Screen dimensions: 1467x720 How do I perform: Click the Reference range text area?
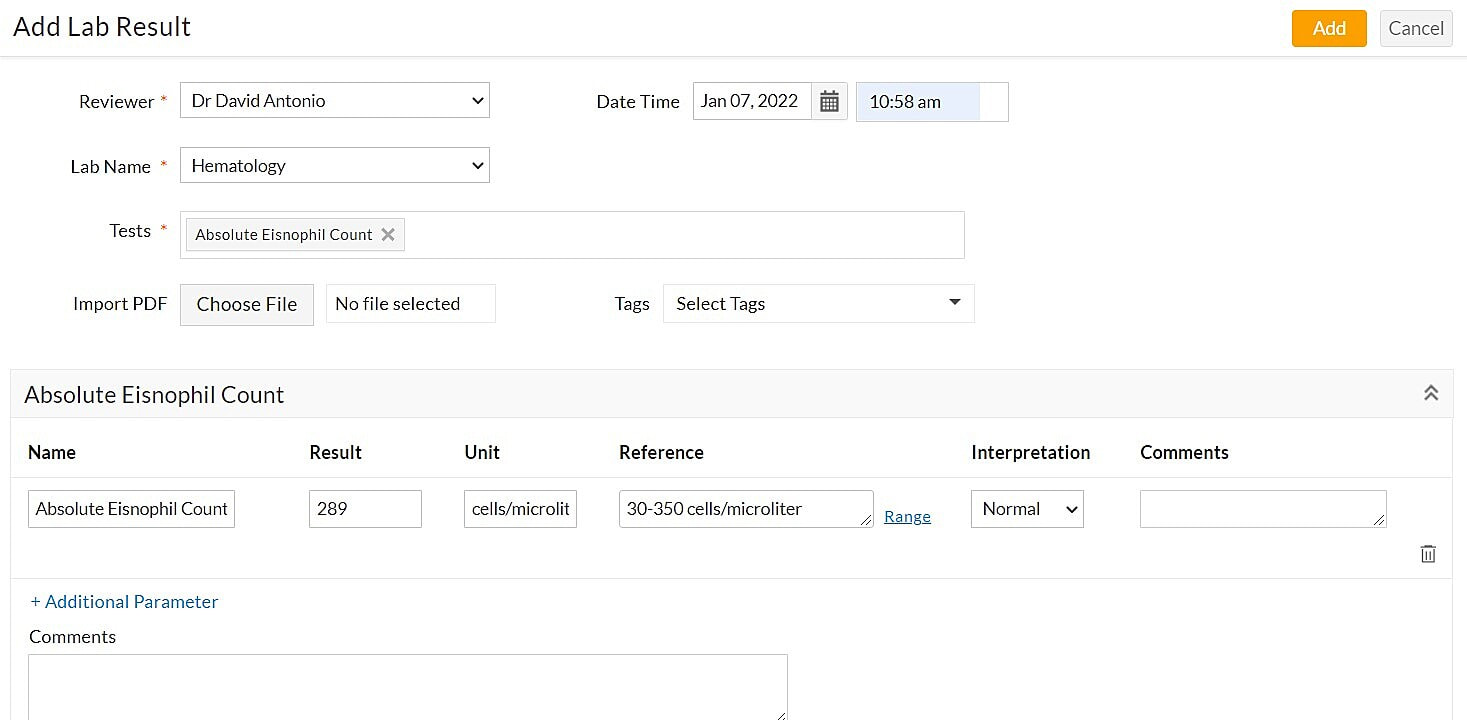point(745,509)
